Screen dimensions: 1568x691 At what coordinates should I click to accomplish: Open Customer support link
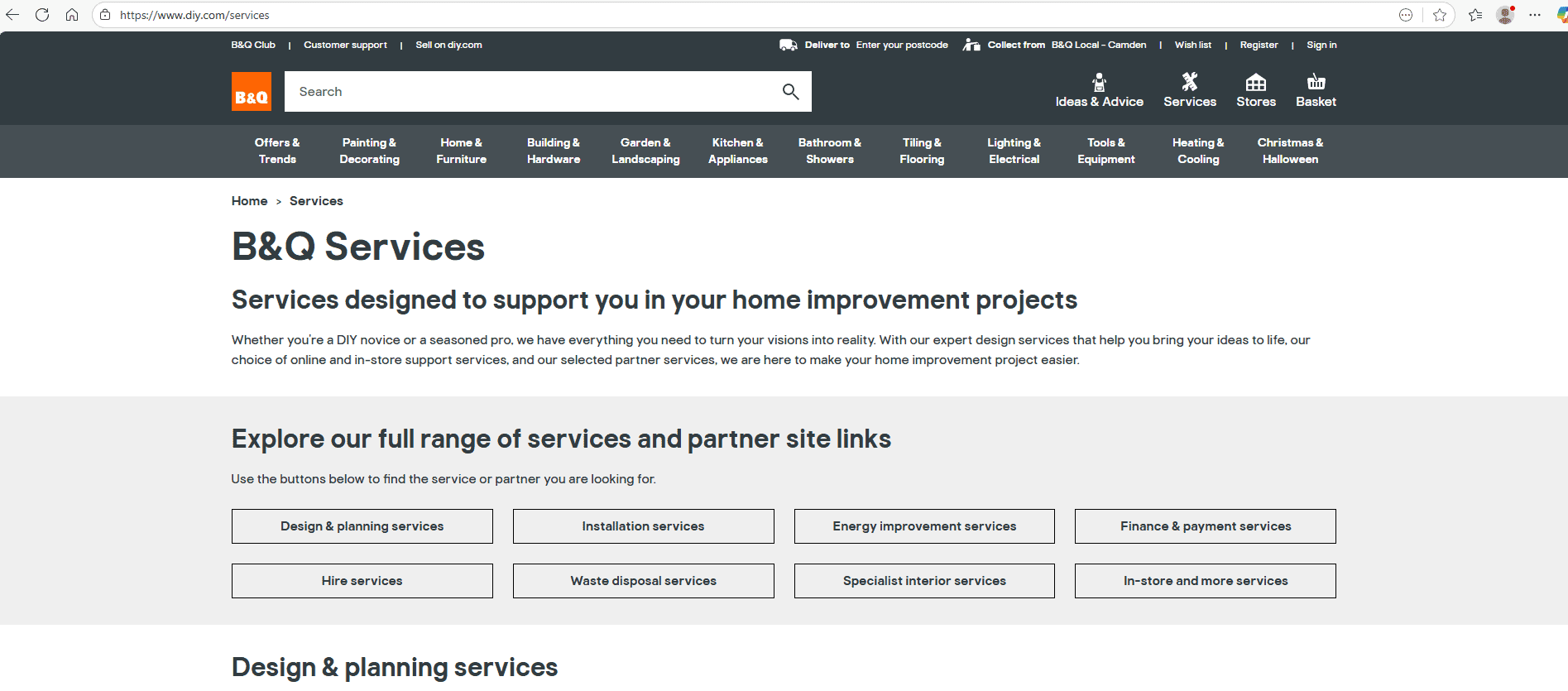(345, 45)
